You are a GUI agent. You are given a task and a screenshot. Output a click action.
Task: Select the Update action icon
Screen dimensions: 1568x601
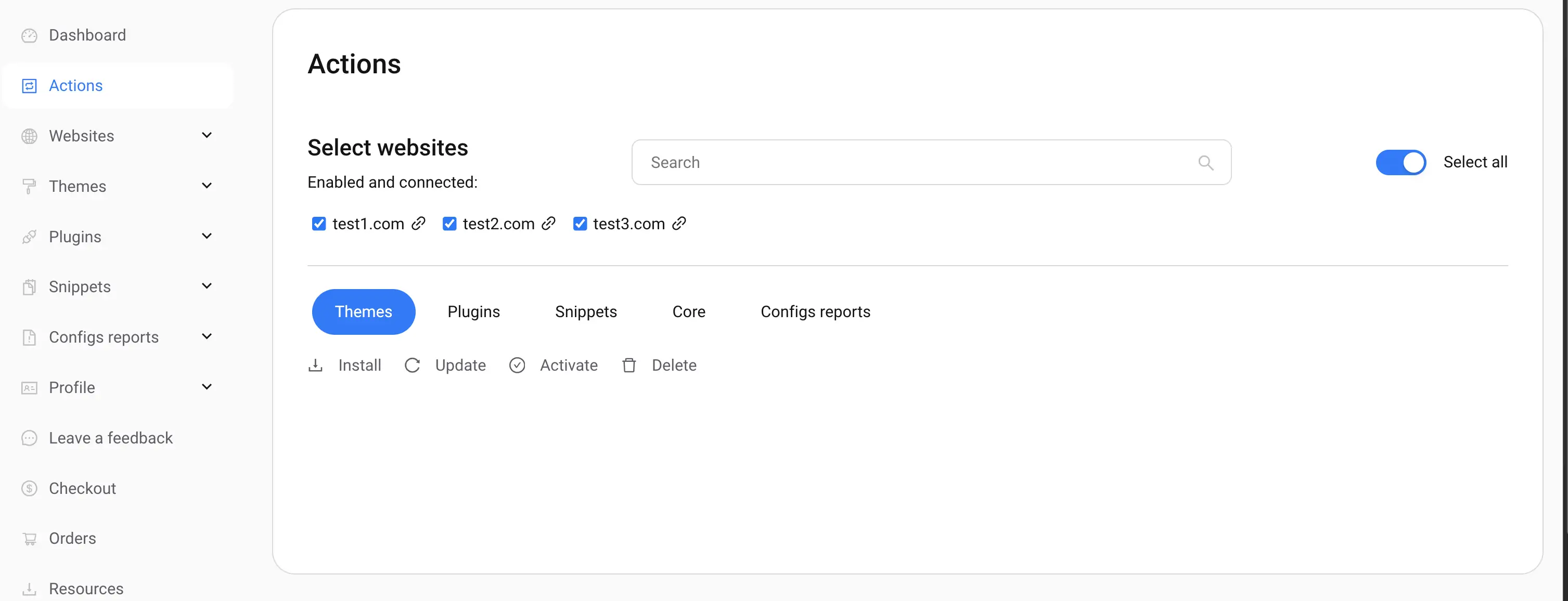(413, 365)
